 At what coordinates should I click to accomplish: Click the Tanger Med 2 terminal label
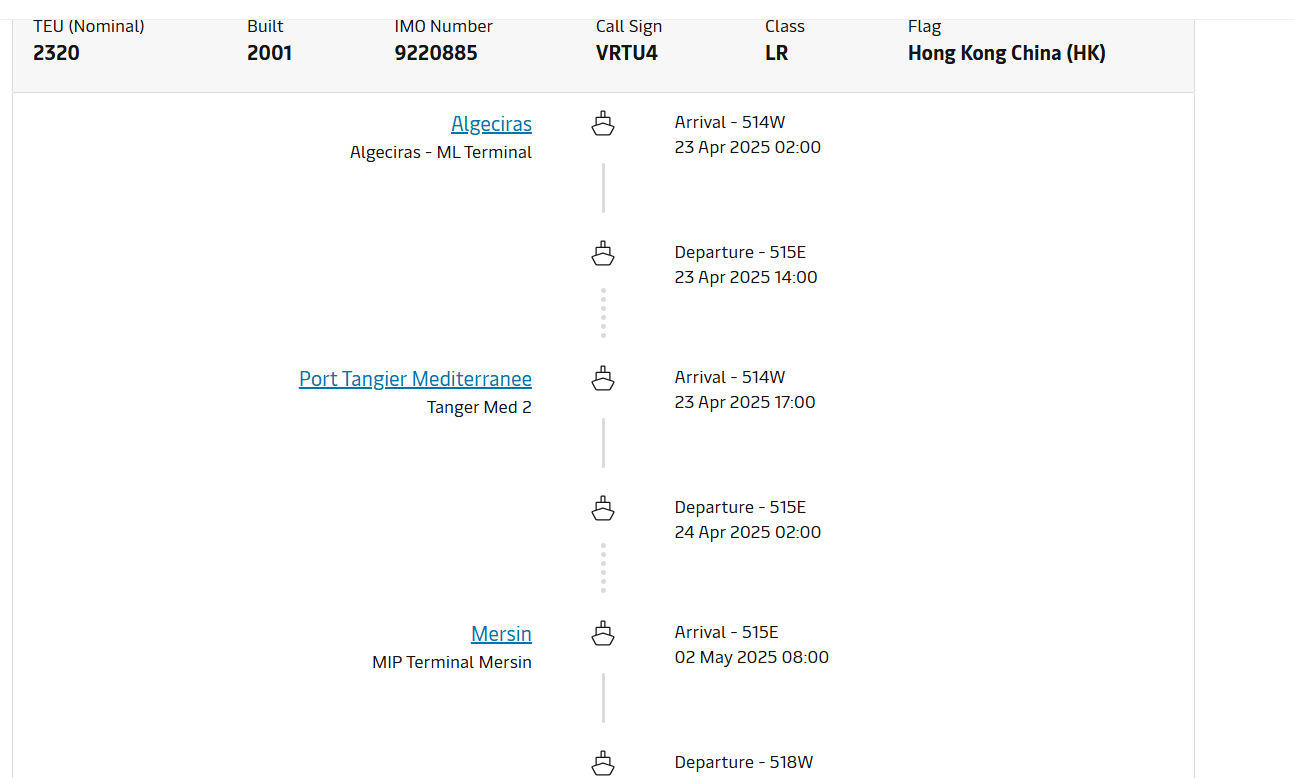point(479,408)
